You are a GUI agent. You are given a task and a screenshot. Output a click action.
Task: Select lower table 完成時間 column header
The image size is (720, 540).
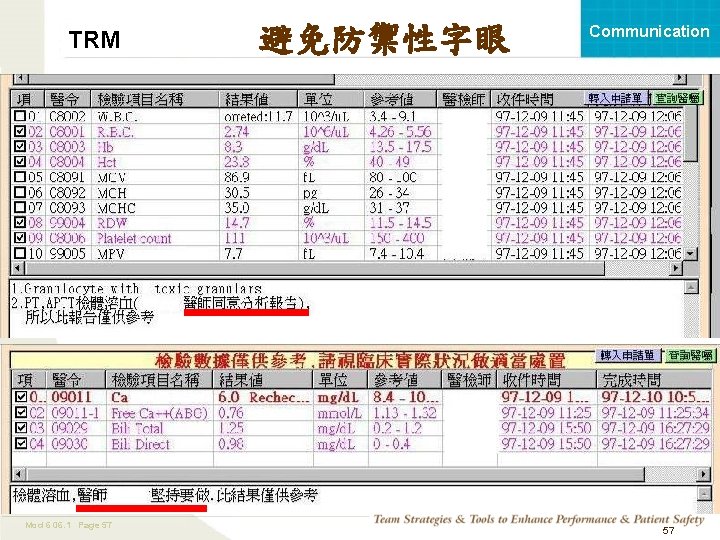pyautogui.click(x=654, y=380)
